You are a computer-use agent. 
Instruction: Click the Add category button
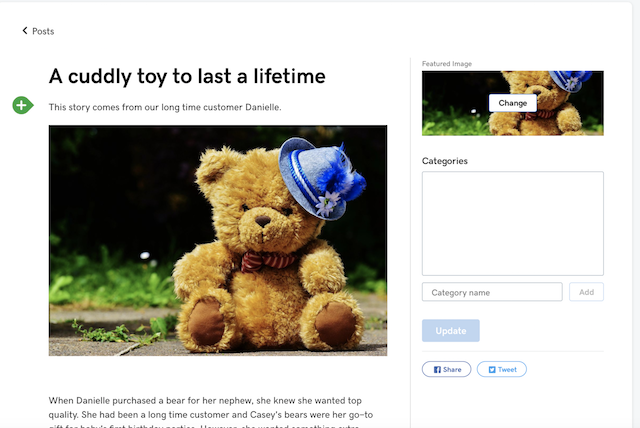(x=586, y=292)
